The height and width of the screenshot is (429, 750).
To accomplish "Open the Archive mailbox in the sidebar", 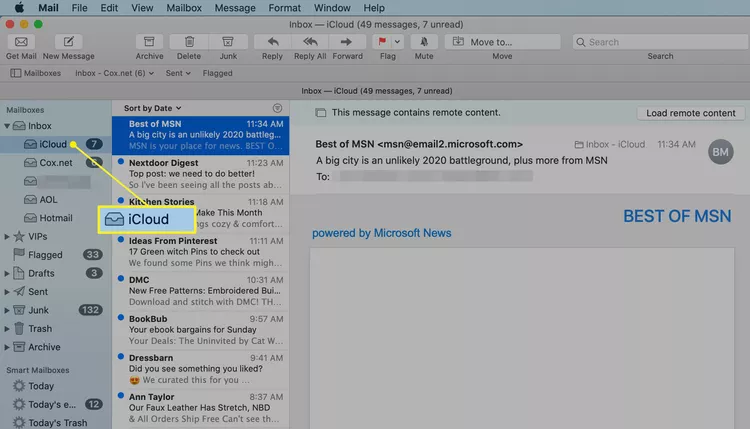I will (x=37, y=347).
